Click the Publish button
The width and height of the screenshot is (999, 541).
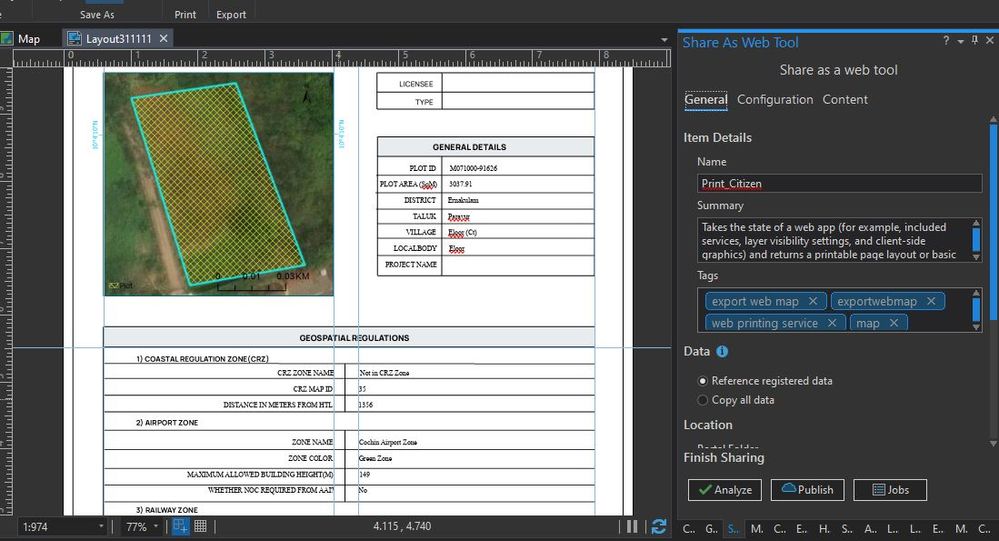point(807,490)
